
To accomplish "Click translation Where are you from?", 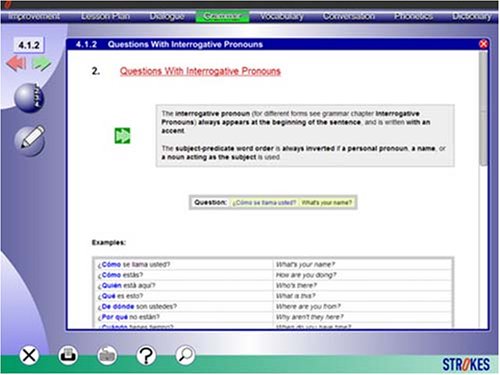I will click(308, 306).
